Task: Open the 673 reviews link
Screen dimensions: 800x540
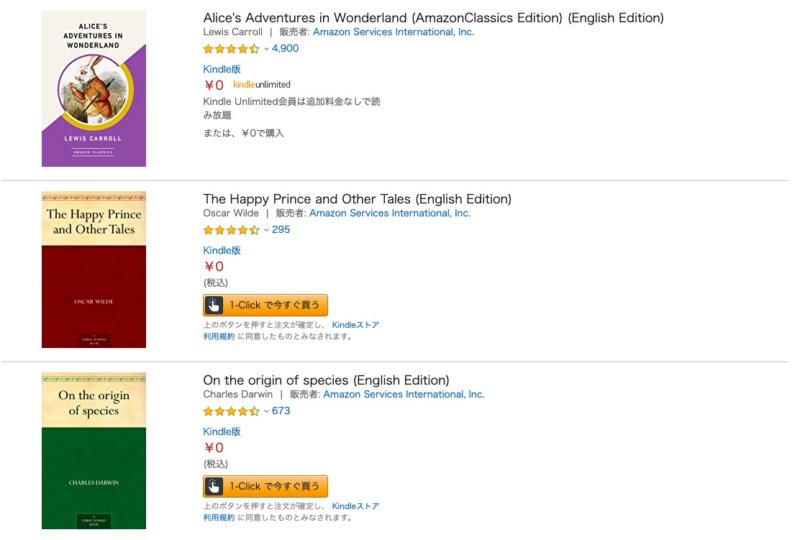Action: point(281,411)
